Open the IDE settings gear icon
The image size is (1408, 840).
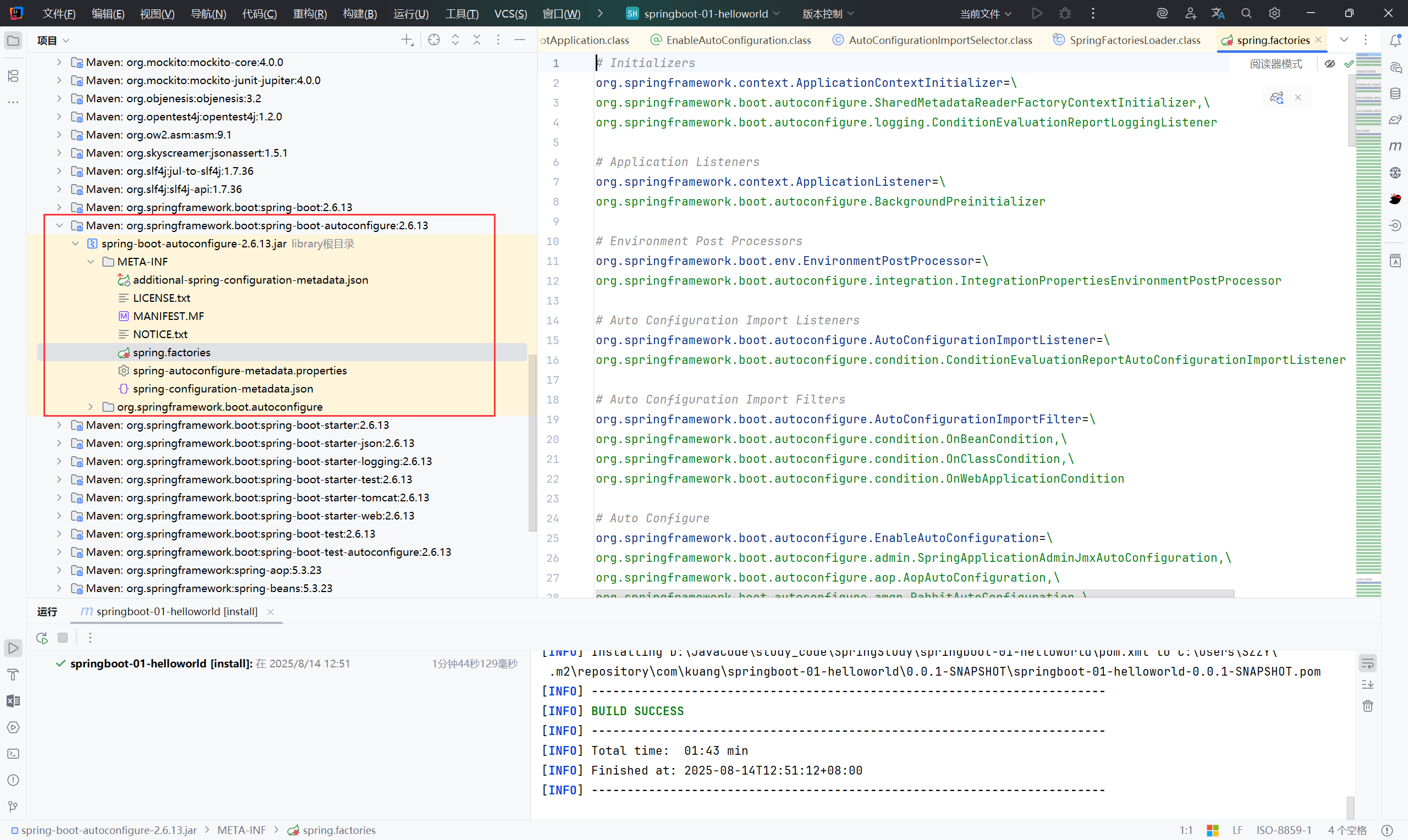pos(1274,13)
